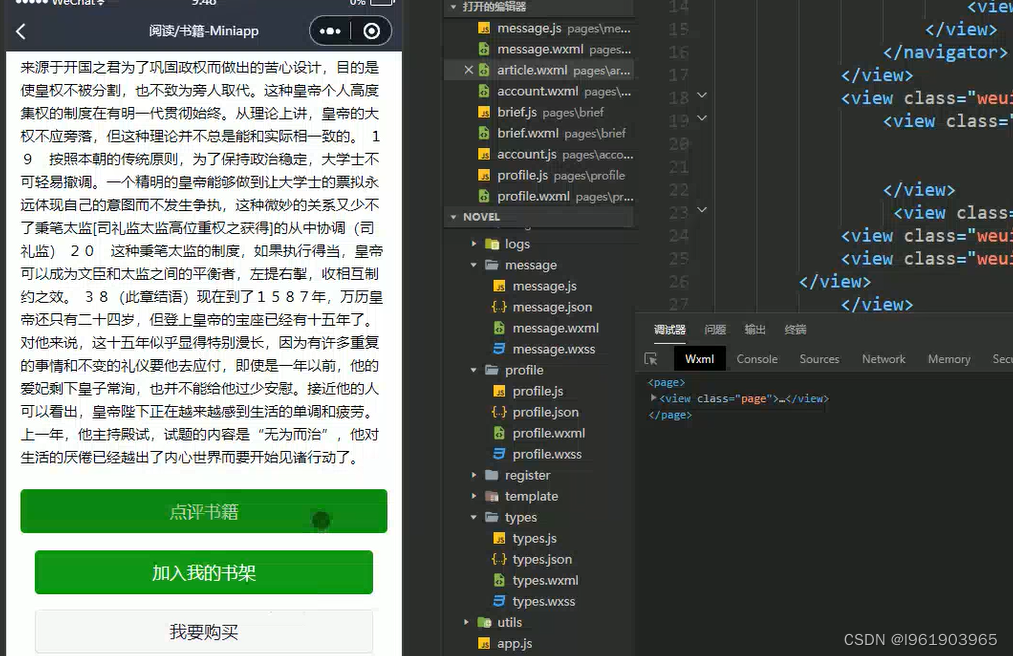Switch to the 调试器 panel tab
The image size is (1013, 656).
pos(669,330)
